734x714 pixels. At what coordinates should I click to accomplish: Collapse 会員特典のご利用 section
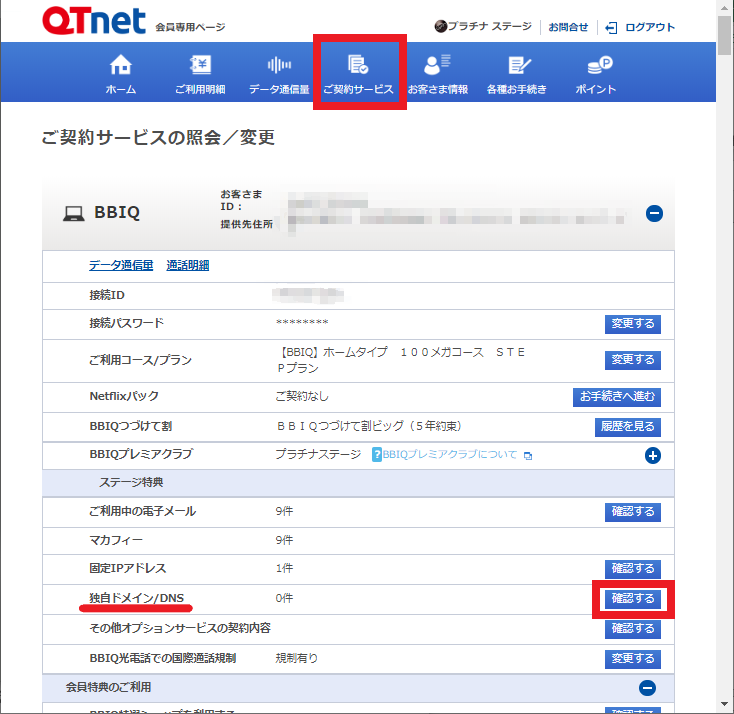click(647, 688)
